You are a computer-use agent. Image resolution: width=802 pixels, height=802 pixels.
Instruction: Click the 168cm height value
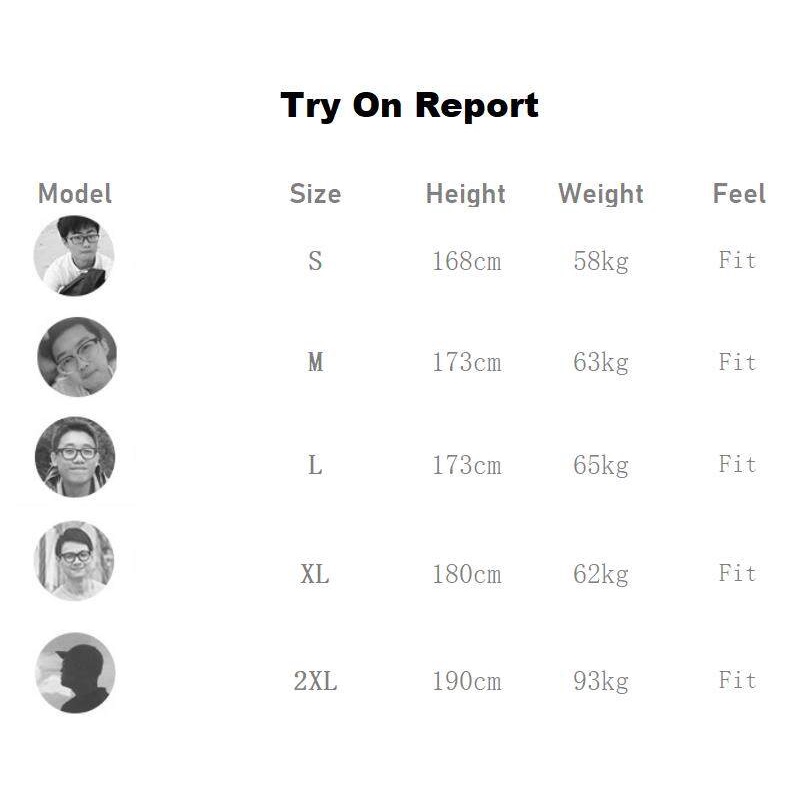pyautogui.click(x=466, y=262)
